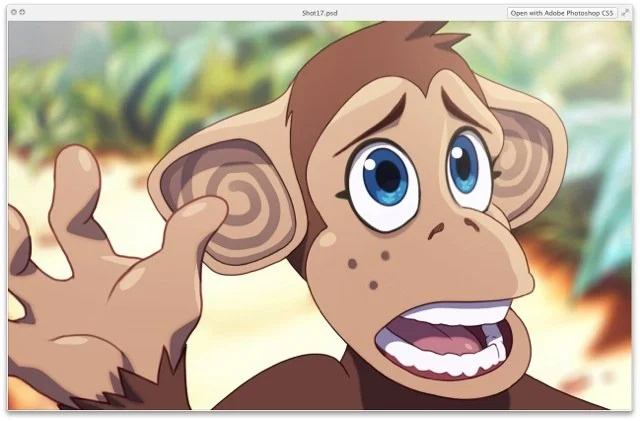Click the monkey cartoon image preview
The height and width of the screenshot is (421, 640).
(320, 215)
